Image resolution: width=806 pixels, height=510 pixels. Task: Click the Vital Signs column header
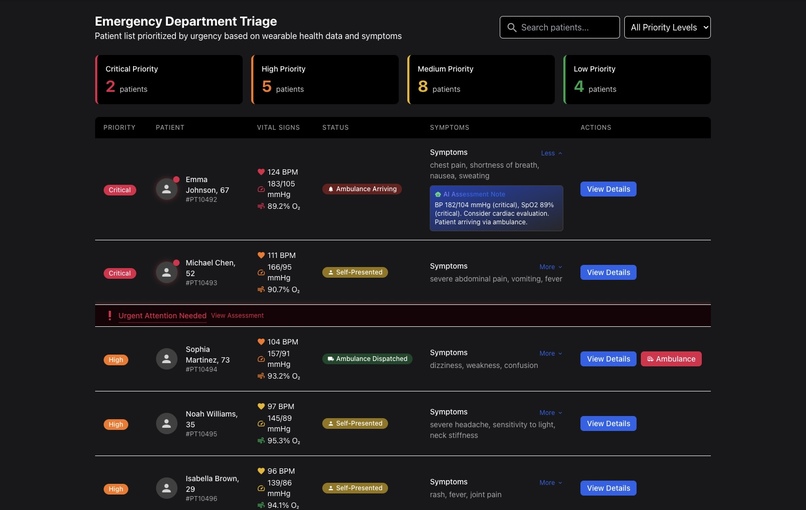pyautogui.click(x=278, y=128)
